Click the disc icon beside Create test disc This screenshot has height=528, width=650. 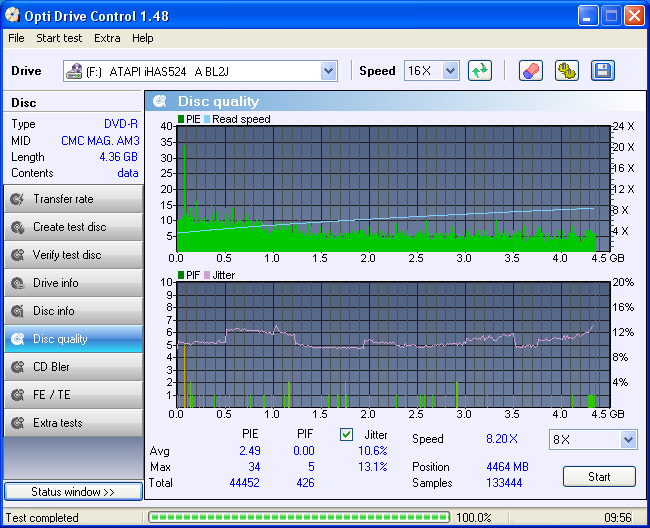click(x=17, y=227)
